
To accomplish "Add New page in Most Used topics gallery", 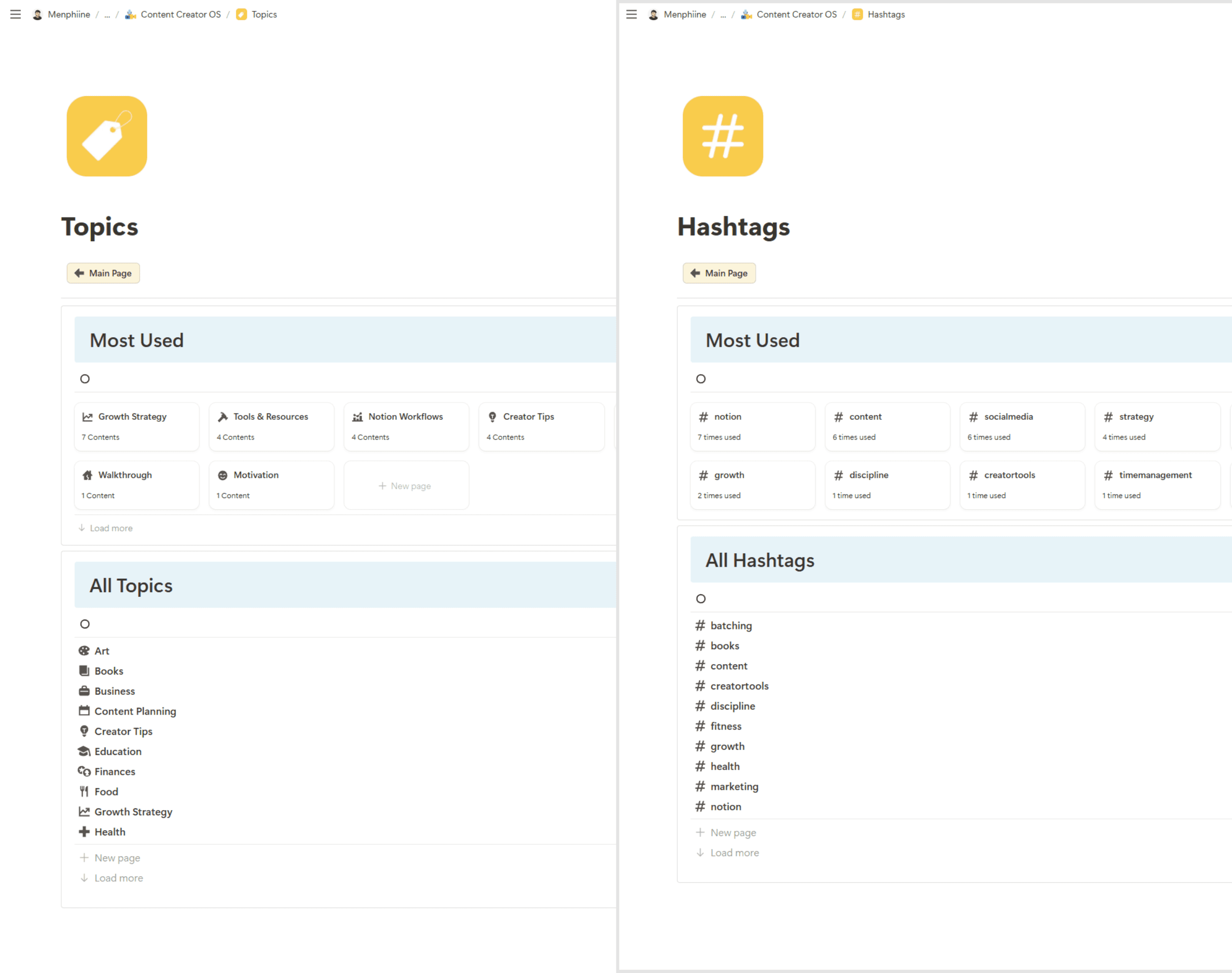I will [406, 486].
